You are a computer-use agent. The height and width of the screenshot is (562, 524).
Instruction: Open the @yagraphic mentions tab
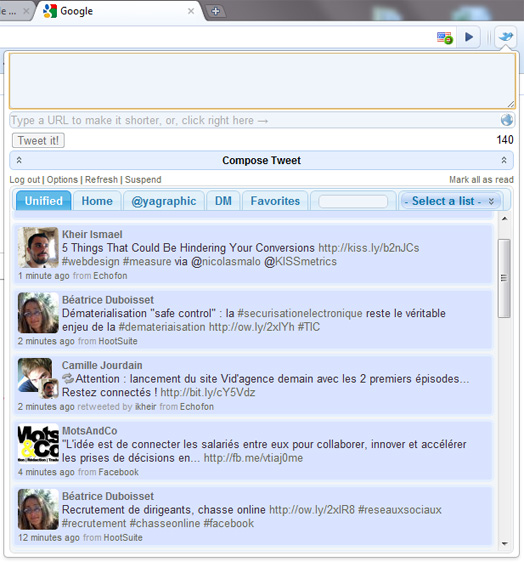pos(164,201)
